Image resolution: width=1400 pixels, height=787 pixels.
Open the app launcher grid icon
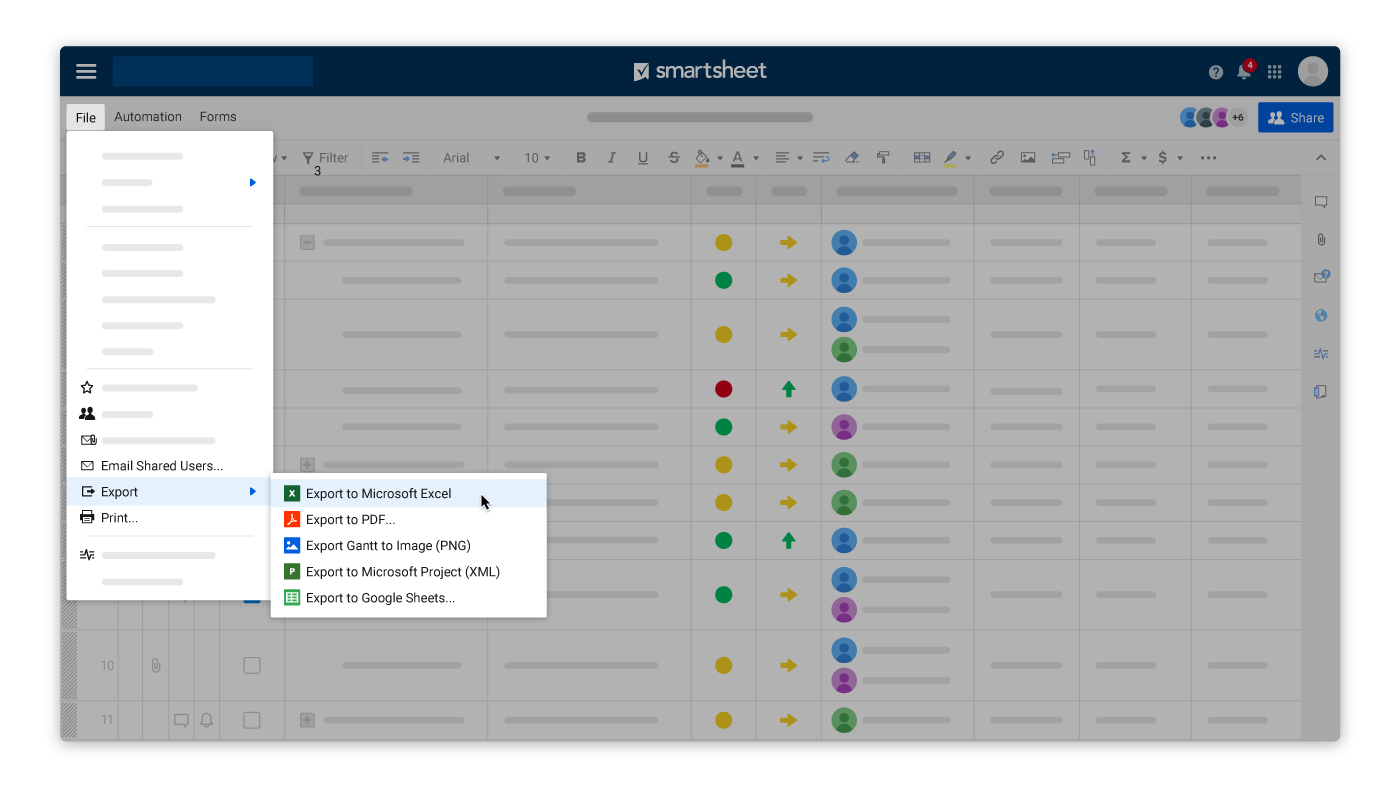pyautogui.click(x=1274, y=72)
